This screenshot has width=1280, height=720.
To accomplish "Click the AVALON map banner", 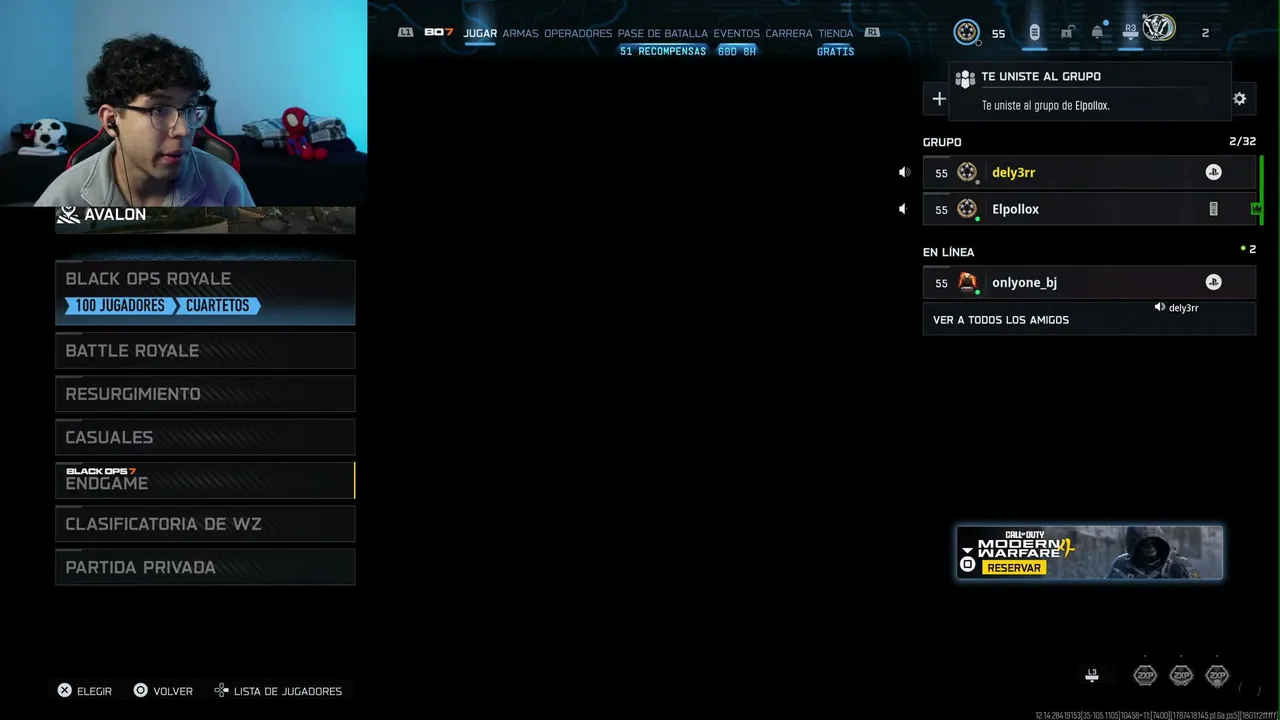I will (x=205, y=218).
